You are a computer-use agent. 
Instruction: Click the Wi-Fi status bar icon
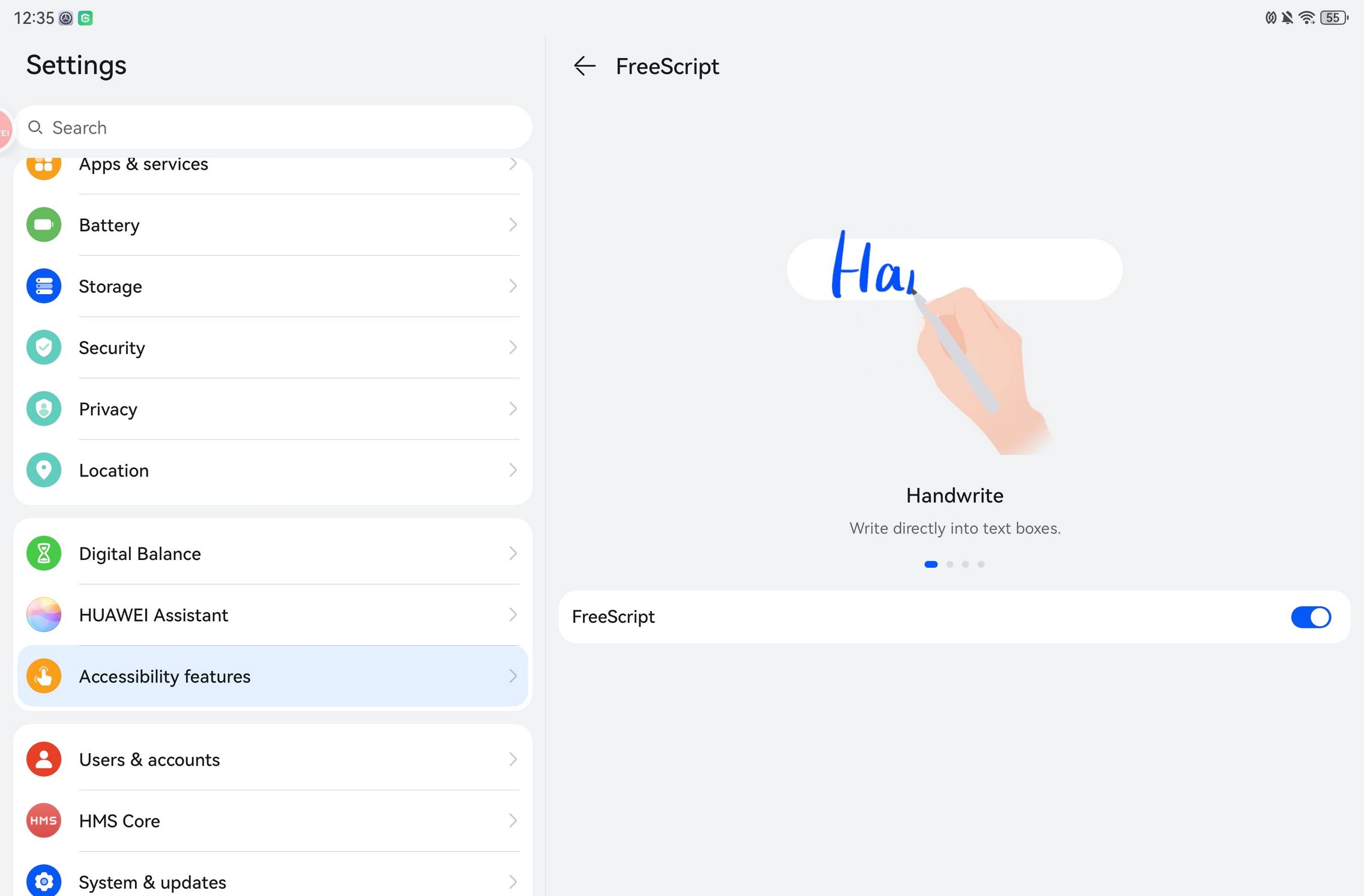(1306, 18)
